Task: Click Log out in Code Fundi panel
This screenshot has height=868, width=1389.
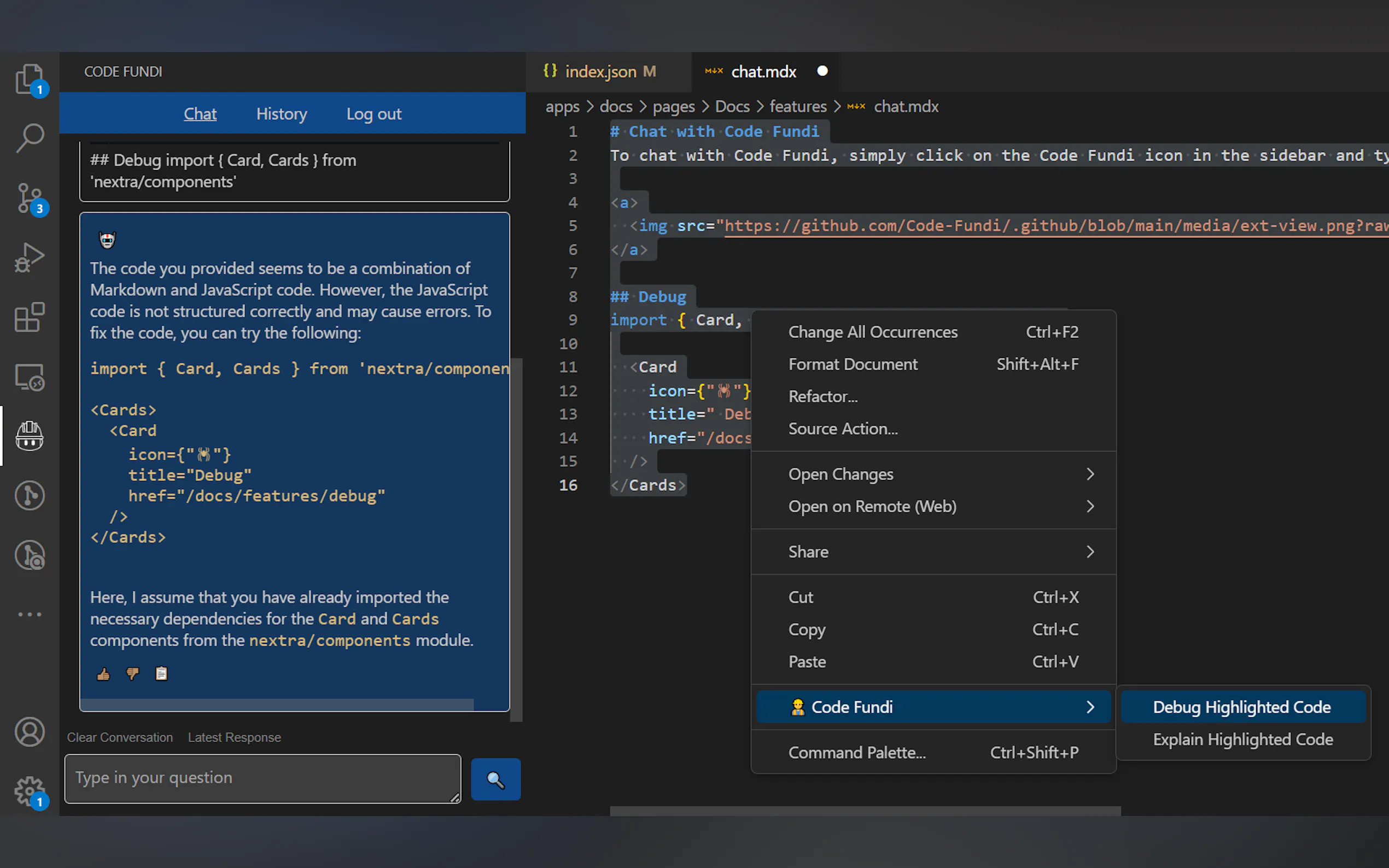Action: click(374, 114)
